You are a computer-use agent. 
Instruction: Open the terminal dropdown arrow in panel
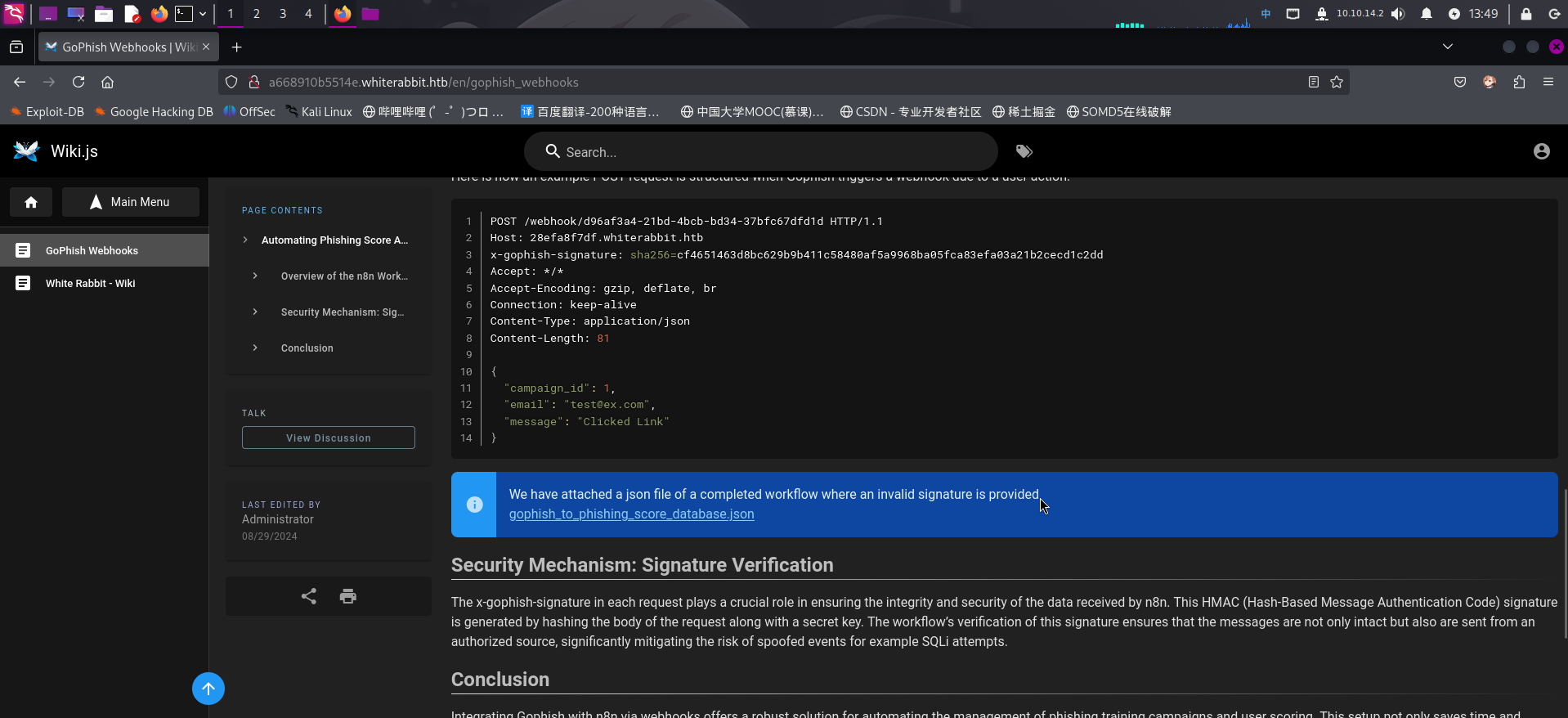pyautogui.click(x=203, y=14)
